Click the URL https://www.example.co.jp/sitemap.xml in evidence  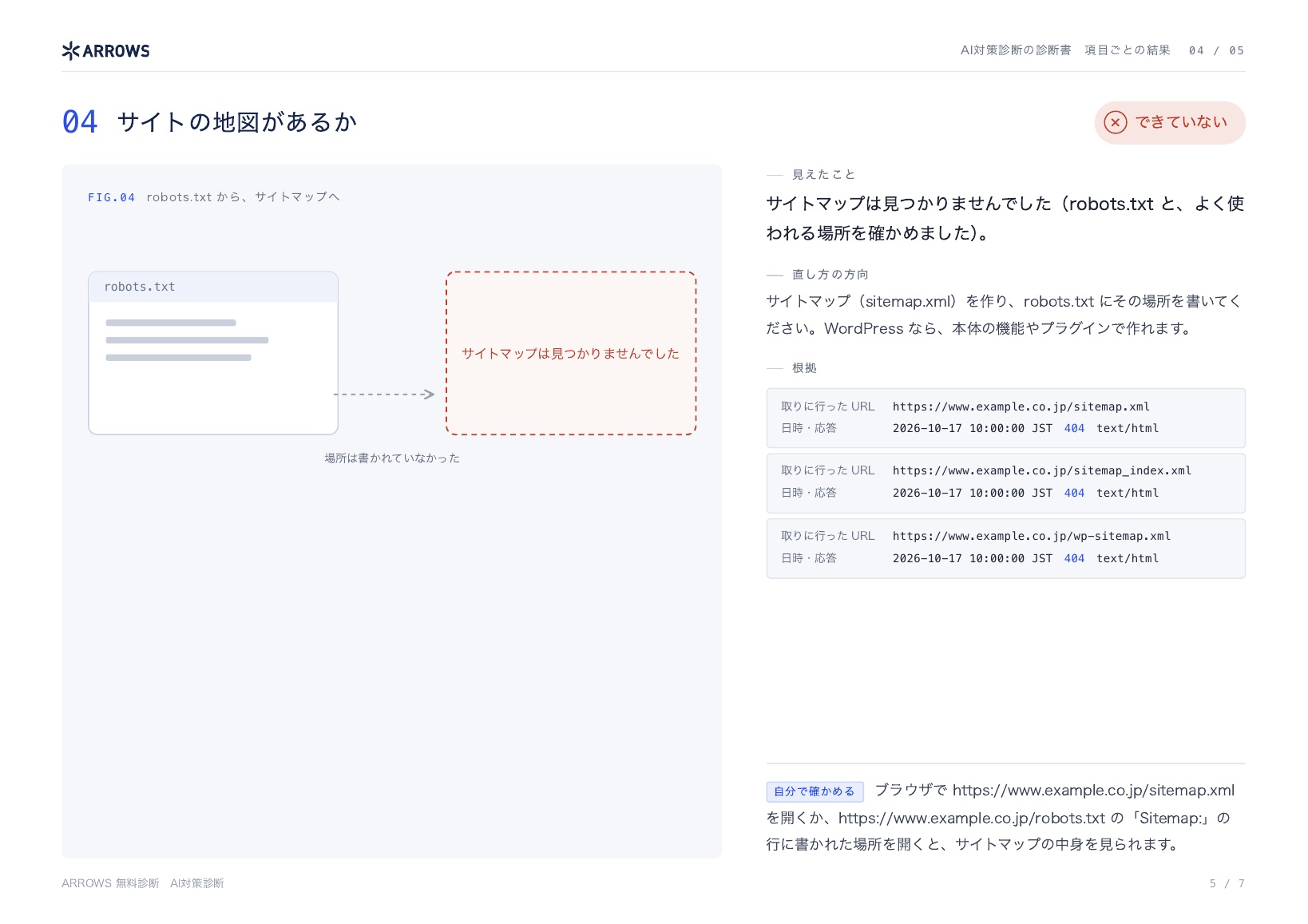click(1021, 406)
